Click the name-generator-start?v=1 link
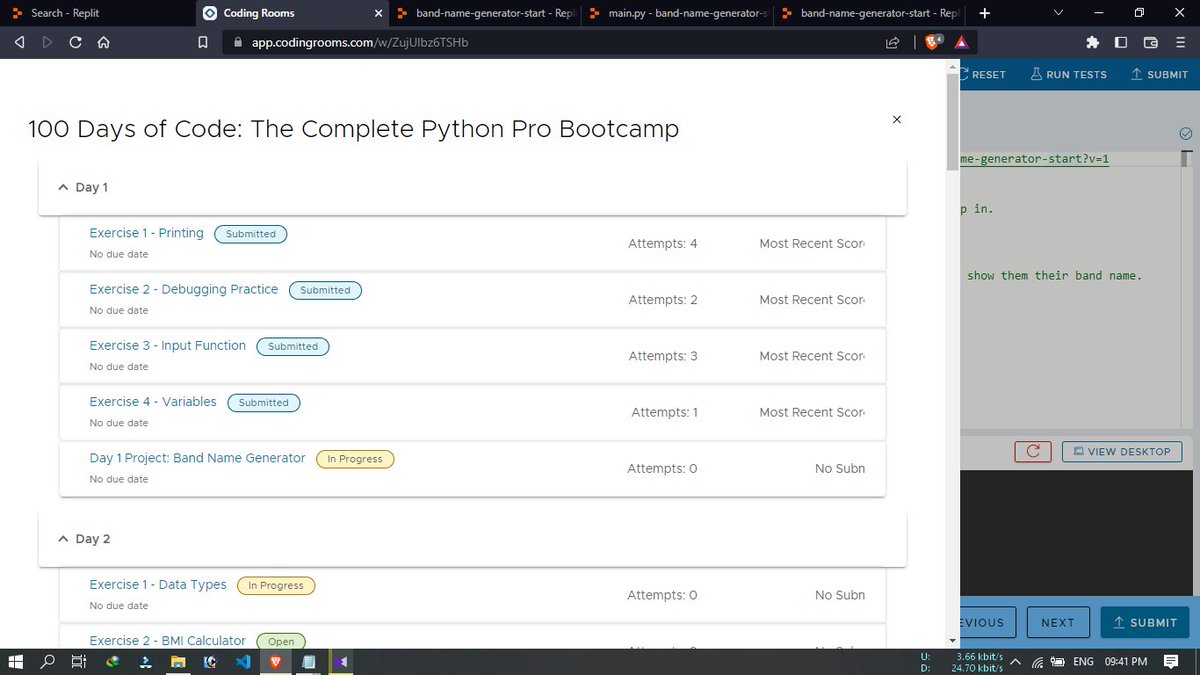 pos(1034,159)
